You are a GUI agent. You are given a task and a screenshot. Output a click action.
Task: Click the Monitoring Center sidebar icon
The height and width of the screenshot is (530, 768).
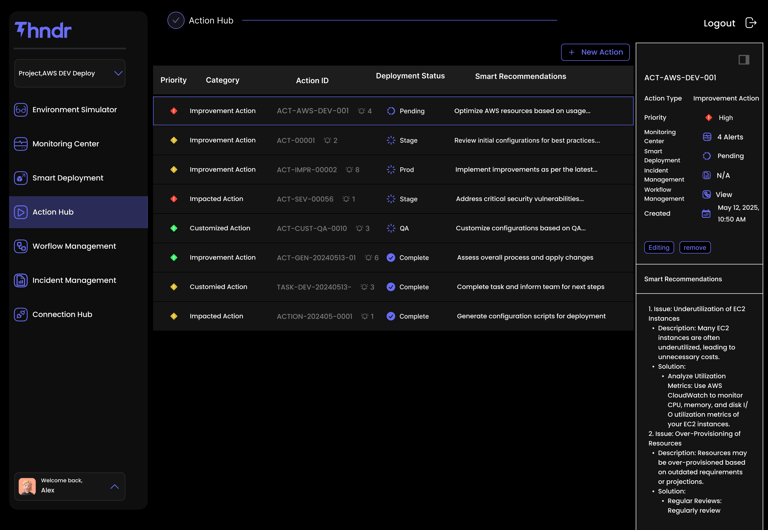pos(21,144)
